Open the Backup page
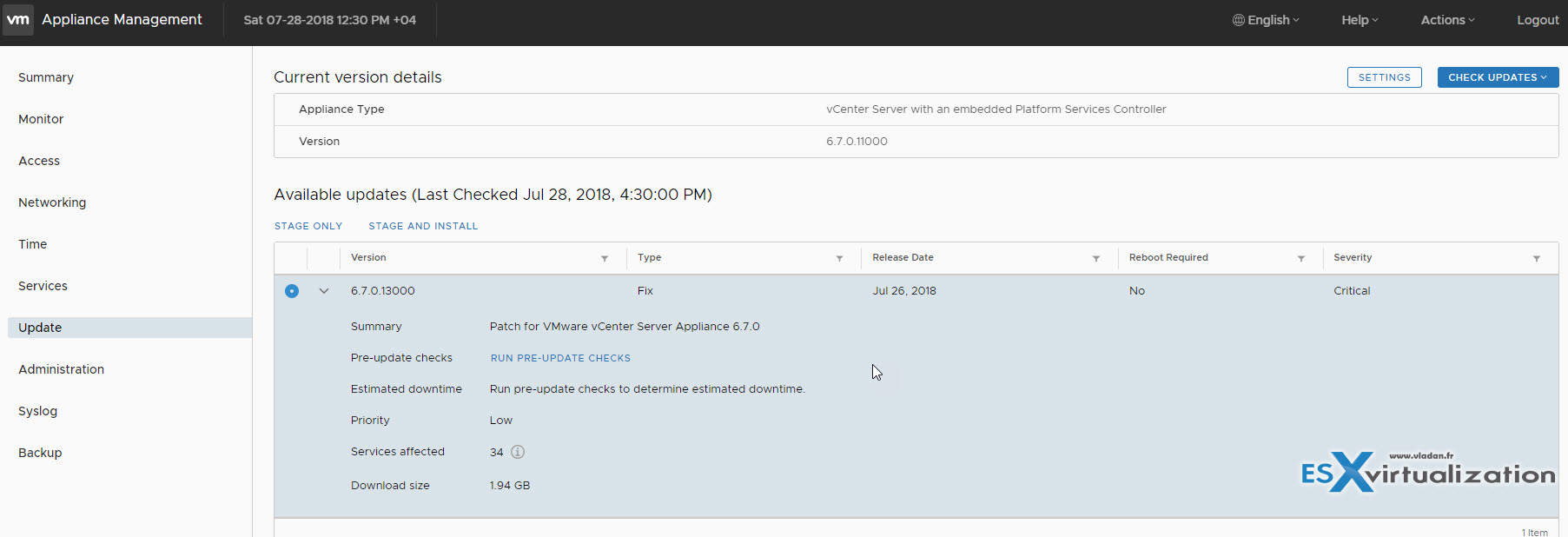 [x=40, y=453]
